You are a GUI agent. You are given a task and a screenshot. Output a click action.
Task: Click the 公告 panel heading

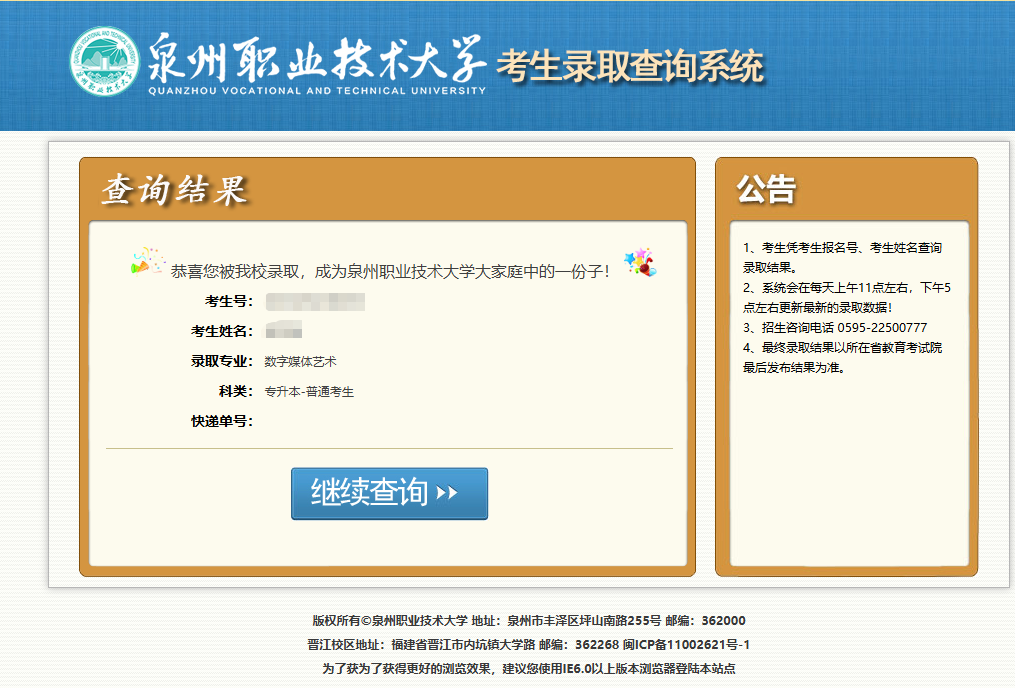(766, 189)
